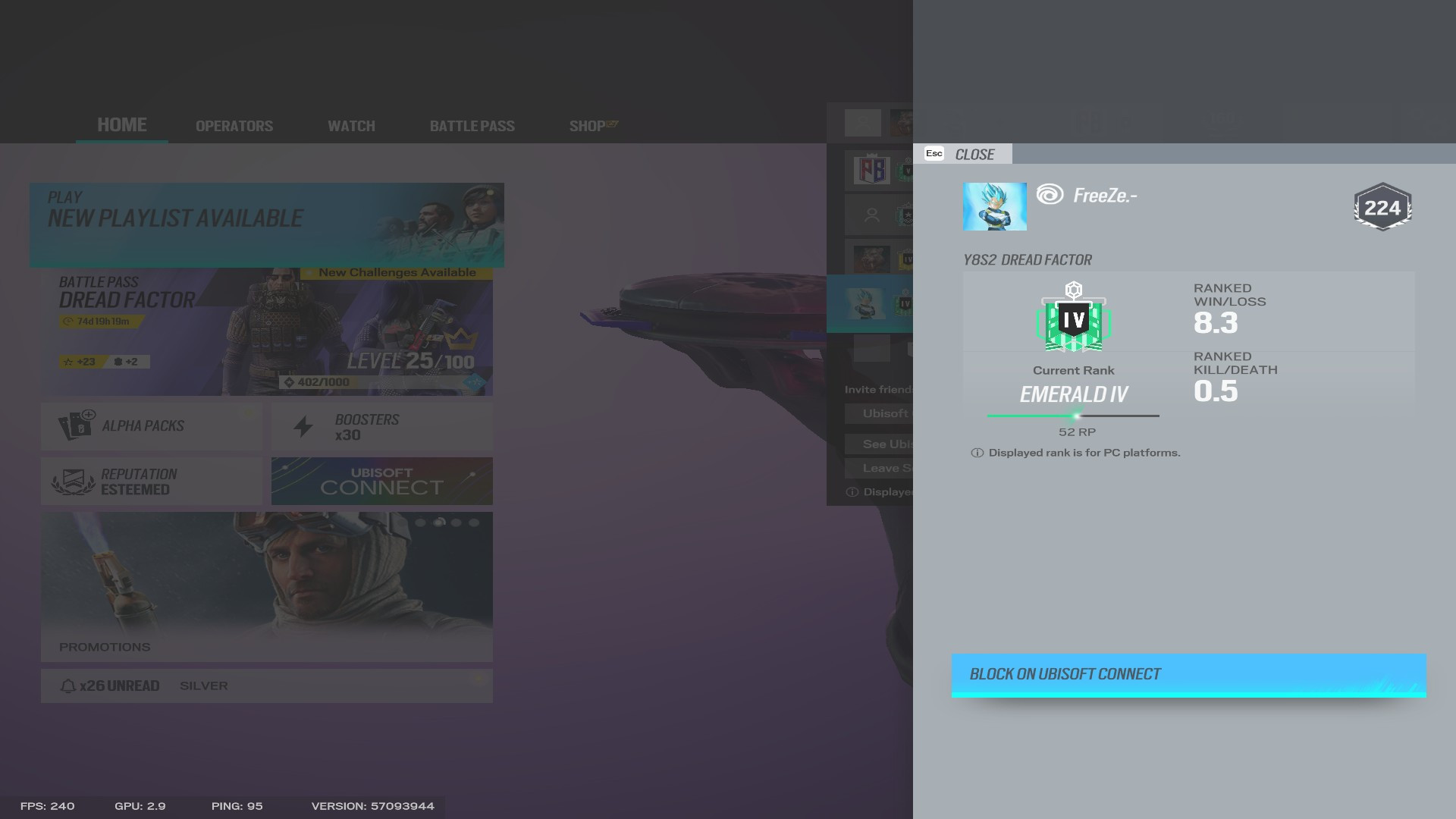1456x819 pixels.
Task: Open the Ubisoft Connect tile
Action: (382, 481)
